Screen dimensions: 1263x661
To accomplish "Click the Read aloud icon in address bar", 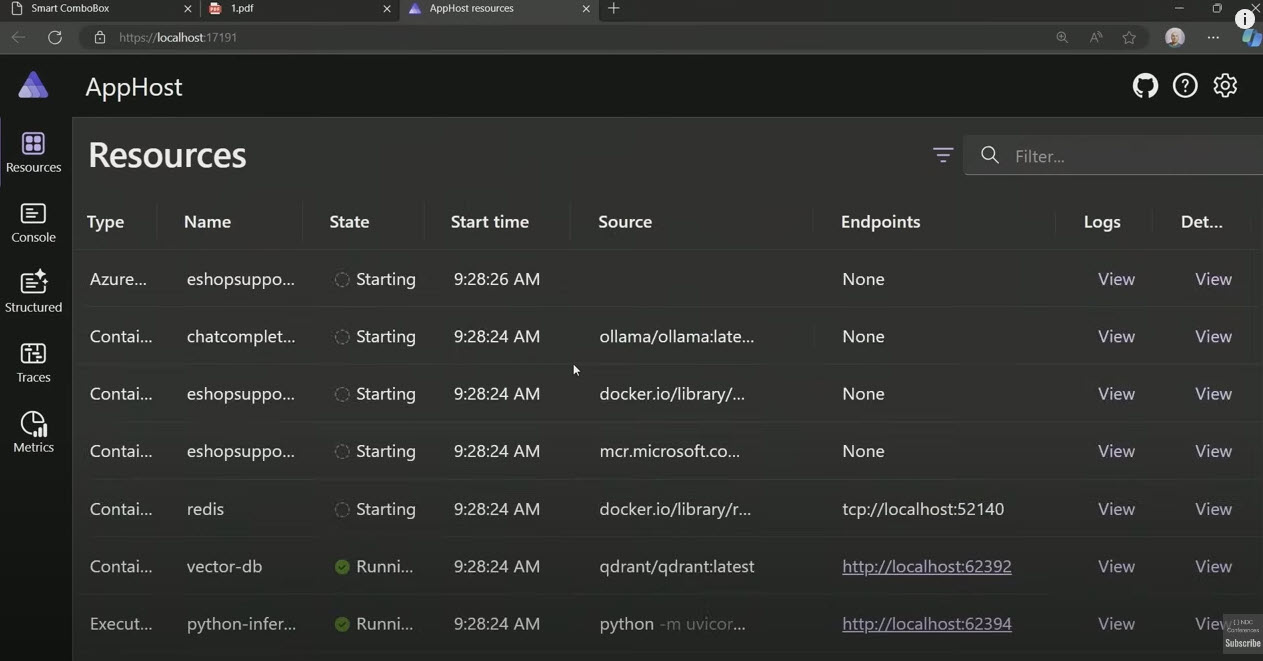I will pos(1096,37).
